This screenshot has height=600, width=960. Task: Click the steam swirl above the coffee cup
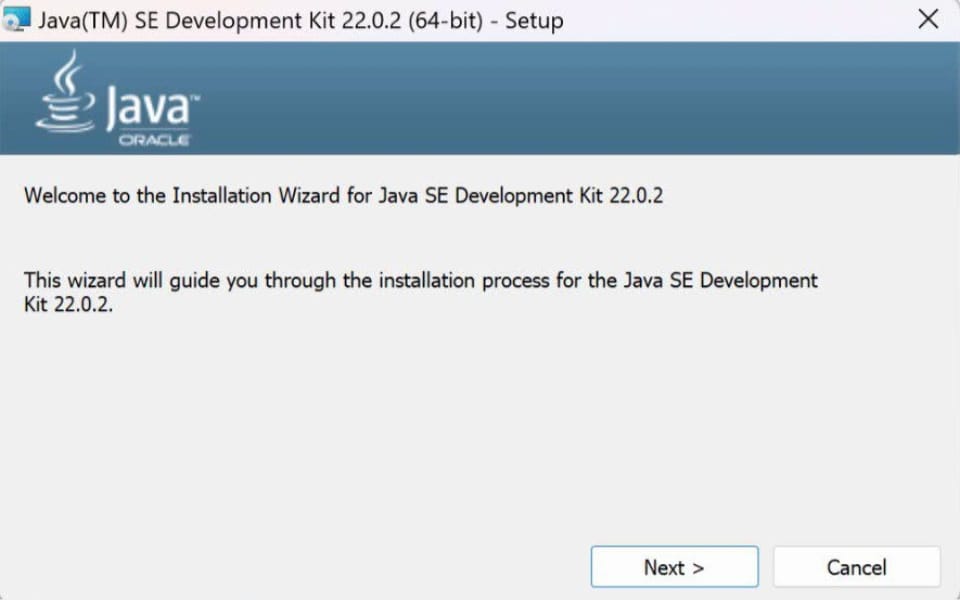(x=68, y=70)
